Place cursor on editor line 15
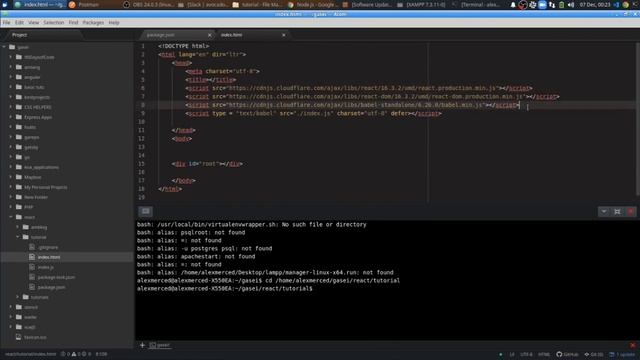The height and width of the screenshot is (360, 640). click(207, 164)
